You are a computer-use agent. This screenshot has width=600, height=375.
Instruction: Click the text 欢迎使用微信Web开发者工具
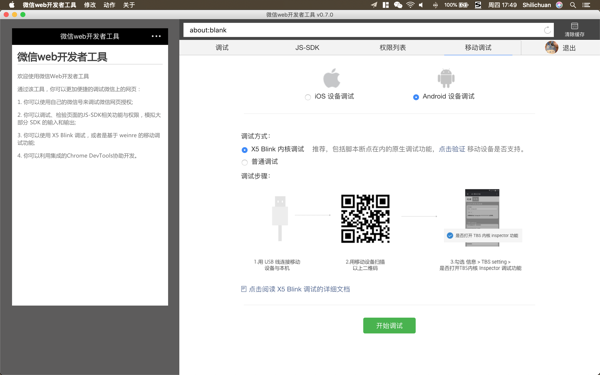[x=53, y=76]
